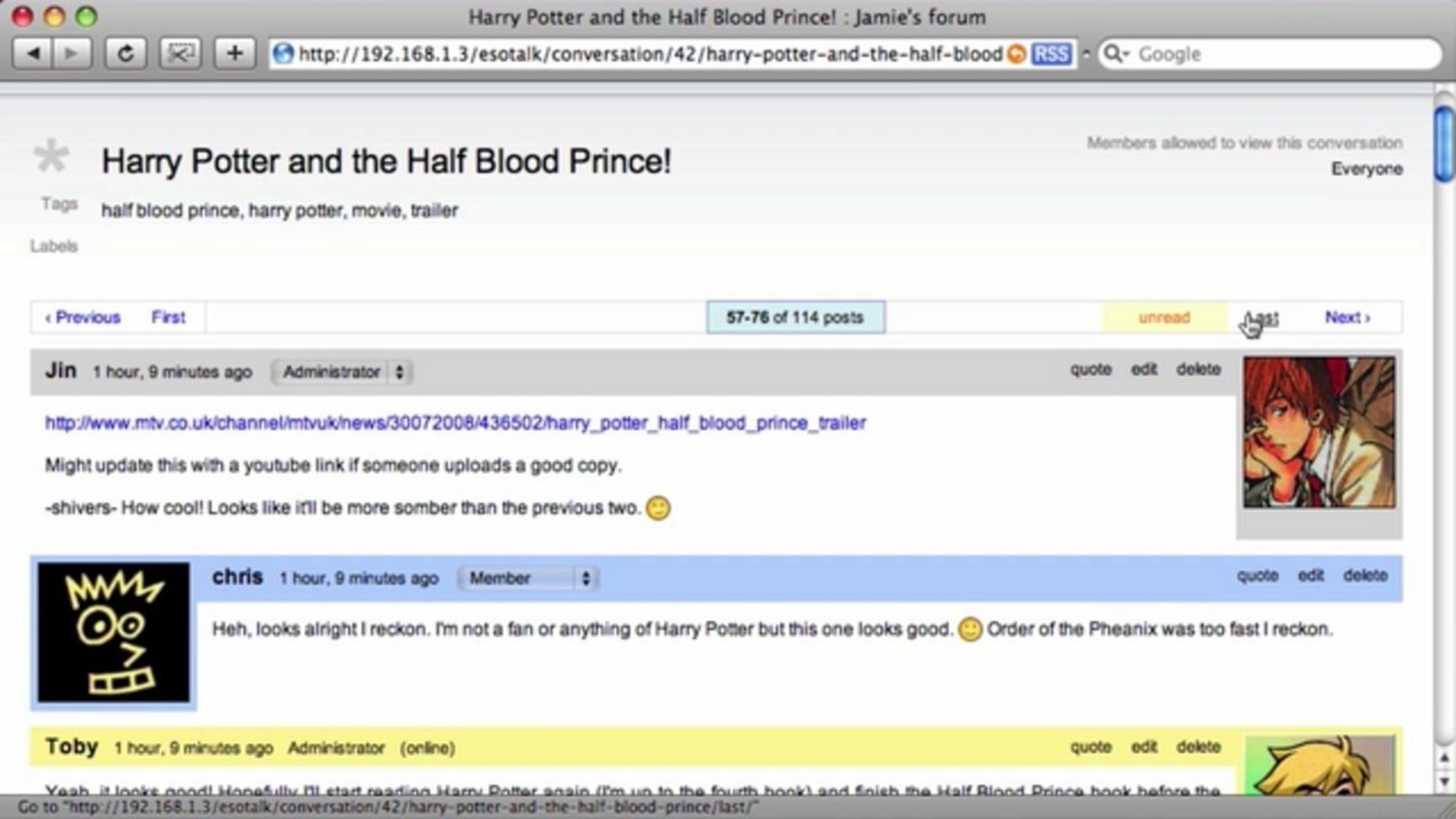Click the scrollbar down arrow
This screenshot has width=1456, height=819.
[1444, 781]
